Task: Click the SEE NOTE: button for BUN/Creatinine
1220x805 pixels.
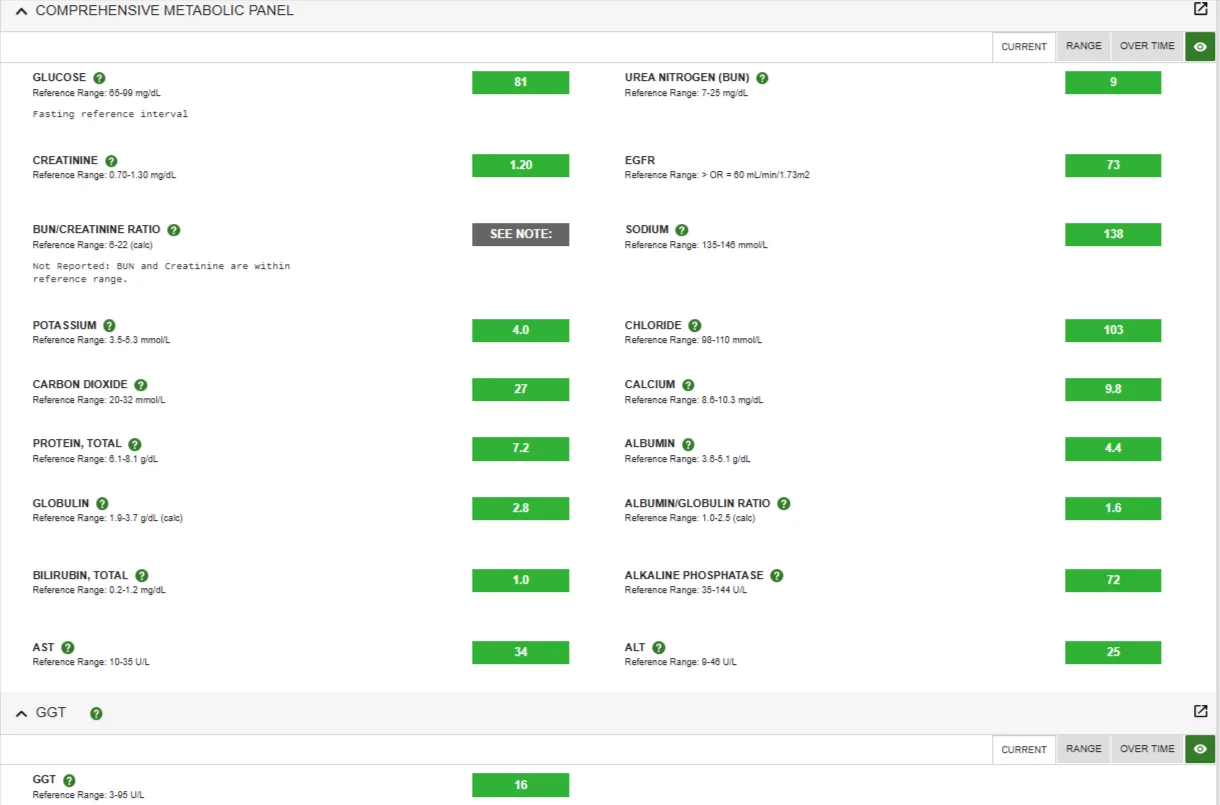Action: pyautogui.click(x=520, y=234)
